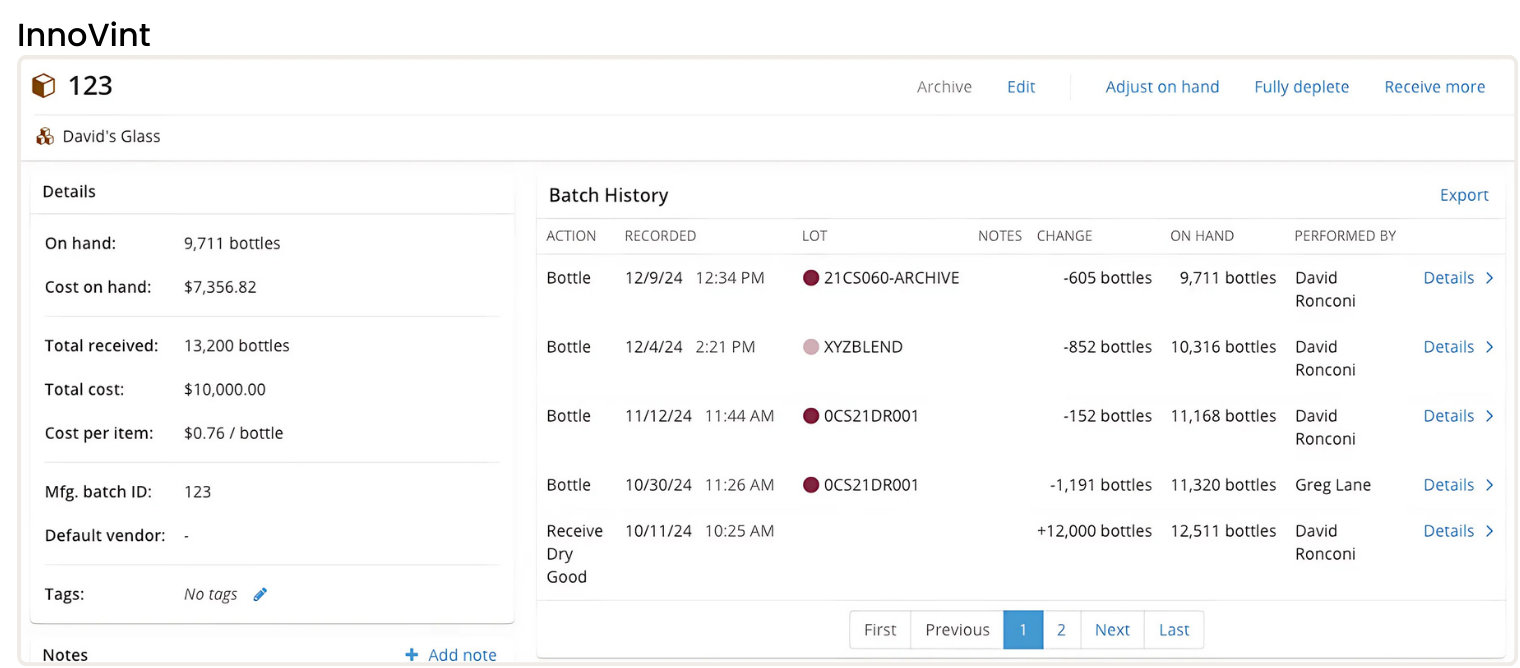Click Adjust on hand
Screen dimensions: 1520x668
click(1162, 87)
